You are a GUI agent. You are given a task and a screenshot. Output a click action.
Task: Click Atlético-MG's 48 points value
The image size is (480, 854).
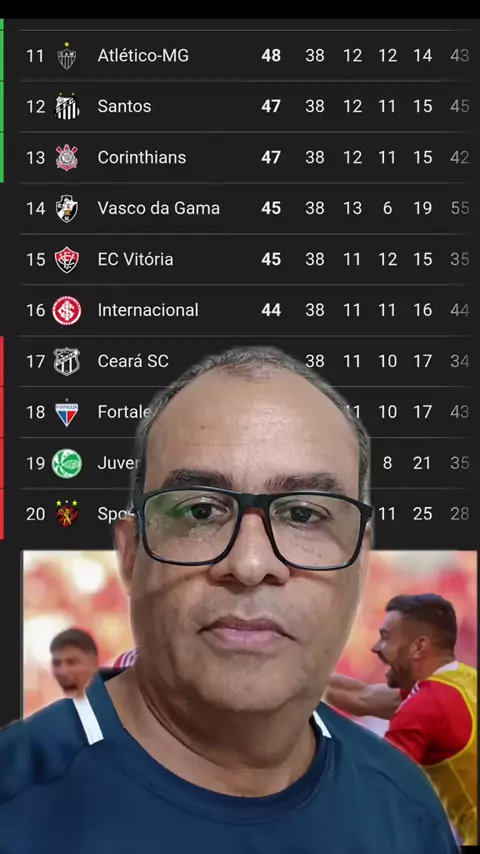coord(271,56)
